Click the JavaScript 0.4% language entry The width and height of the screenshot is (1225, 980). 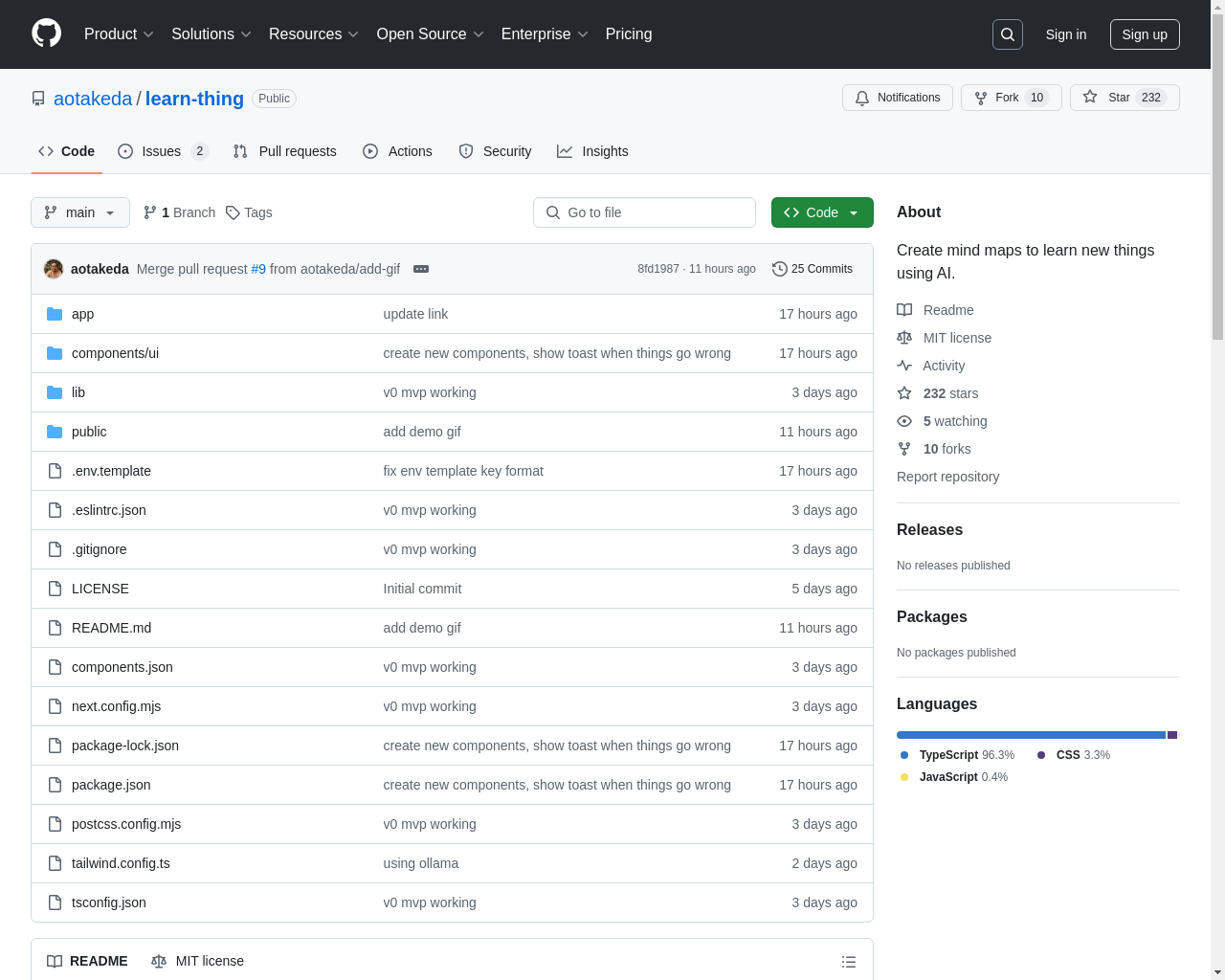coord(954,777)
